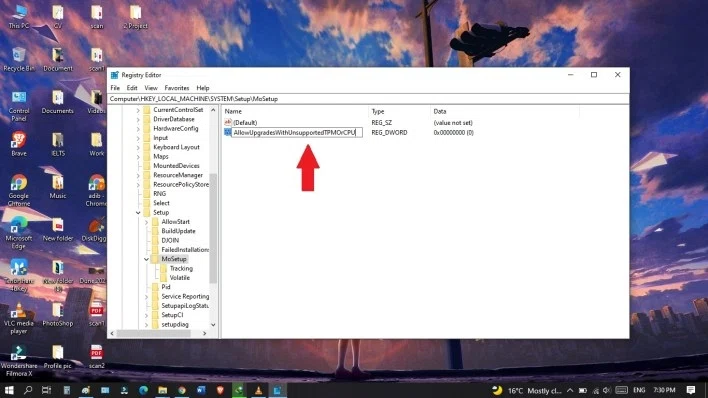This screenshot has height=398, width=708.
Task: Click the tree vertical scrollbar down arrow
Action: click(213, 325)
